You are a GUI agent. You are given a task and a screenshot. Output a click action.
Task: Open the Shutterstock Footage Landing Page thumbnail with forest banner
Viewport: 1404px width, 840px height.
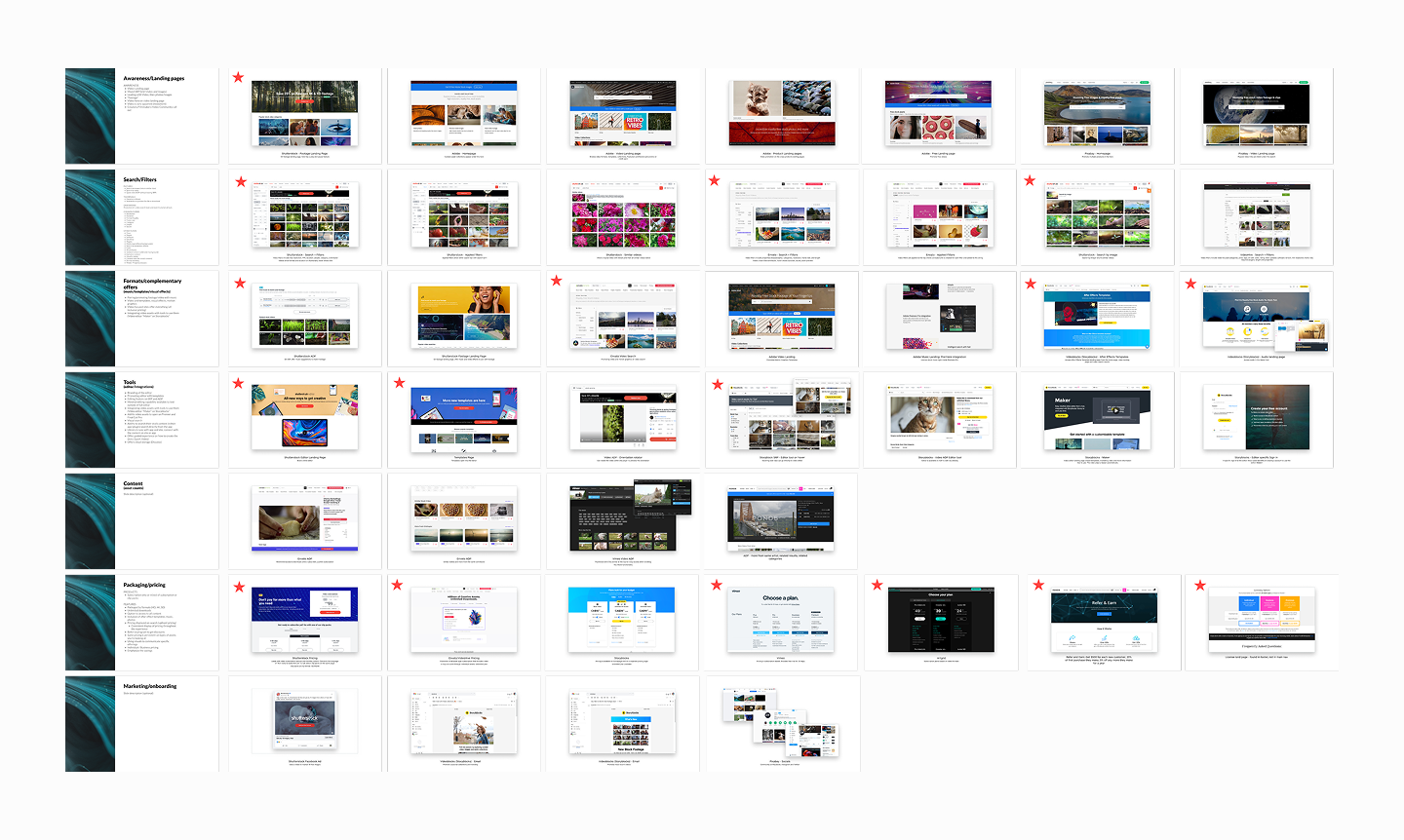[305, 113]
